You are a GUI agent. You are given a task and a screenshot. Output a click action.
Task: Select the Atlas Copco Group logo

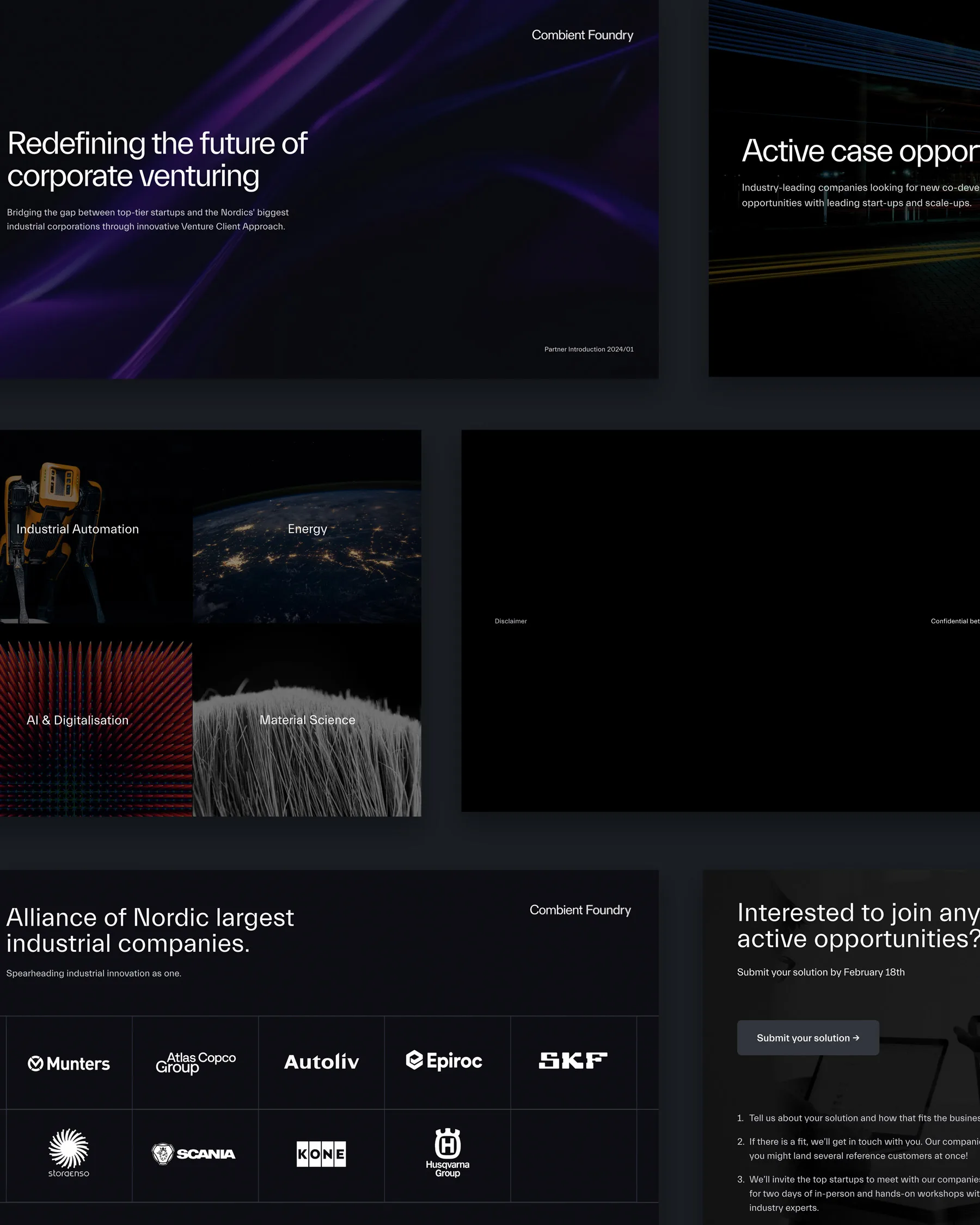(x=195, y=1063)
